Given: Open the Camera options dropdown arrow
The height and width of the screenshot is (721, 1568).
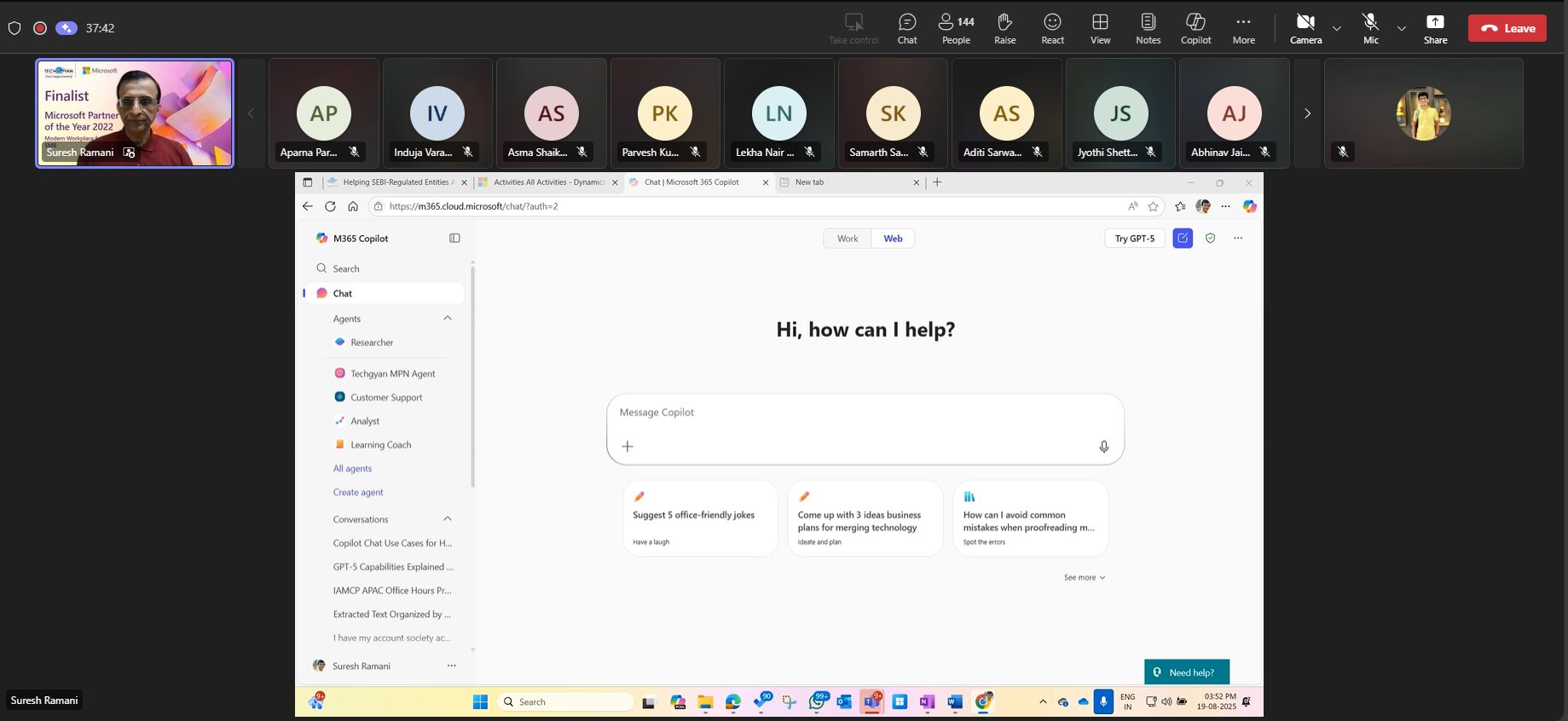Looking at the screenshot, I should (x=1337, y=28).
